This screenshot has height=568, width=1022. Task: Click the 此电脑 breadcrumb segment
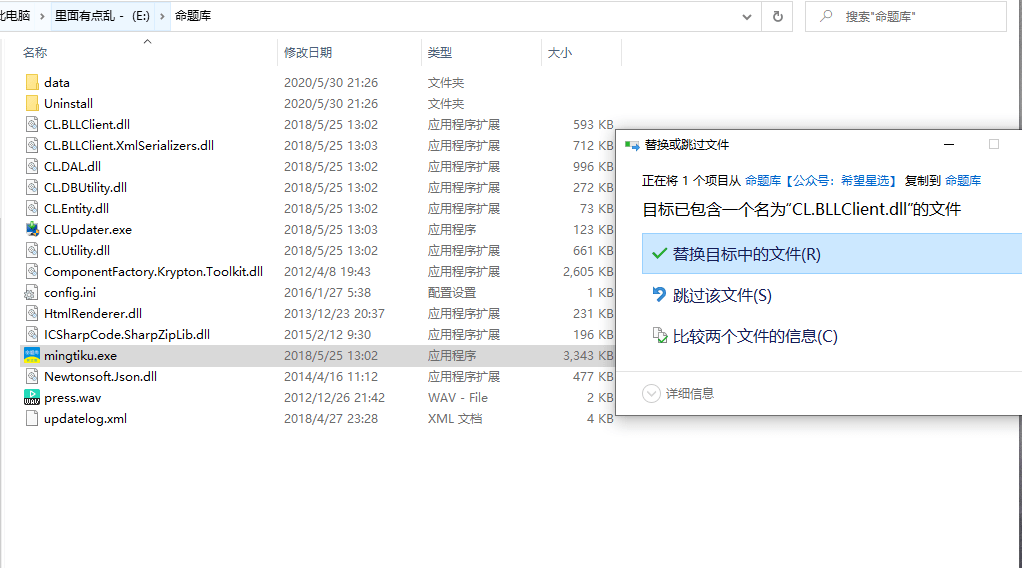[15, 16]
